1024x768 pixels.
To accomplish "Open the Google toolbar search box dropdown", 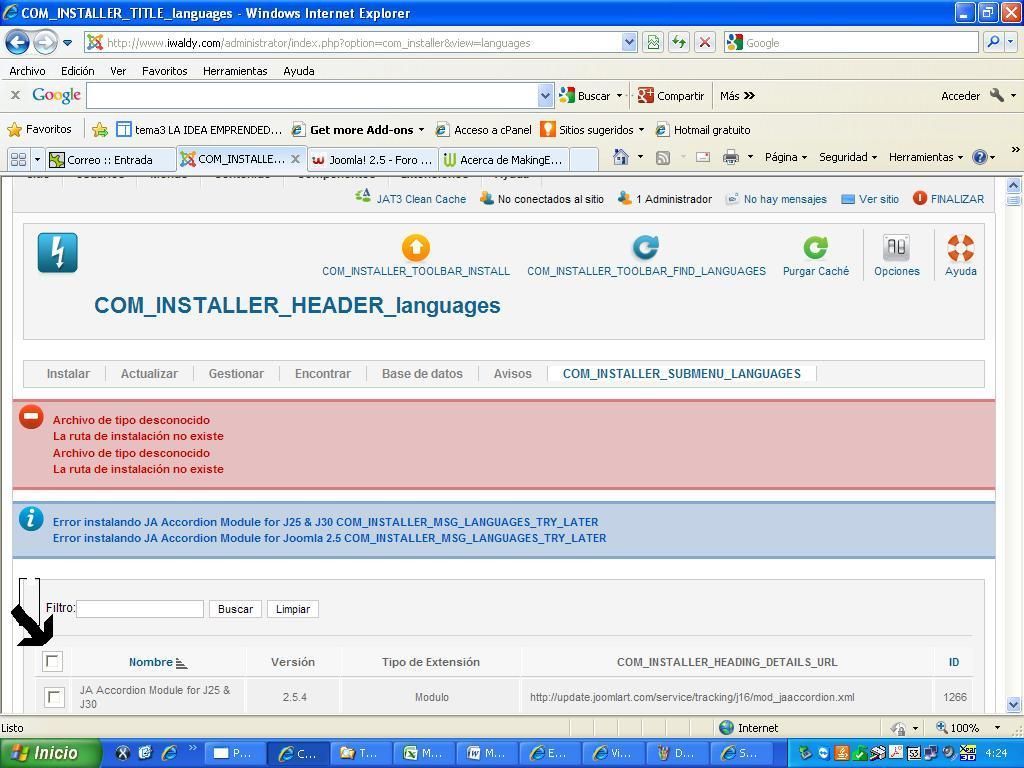I will pyautogui.click(x=545, y=96).
